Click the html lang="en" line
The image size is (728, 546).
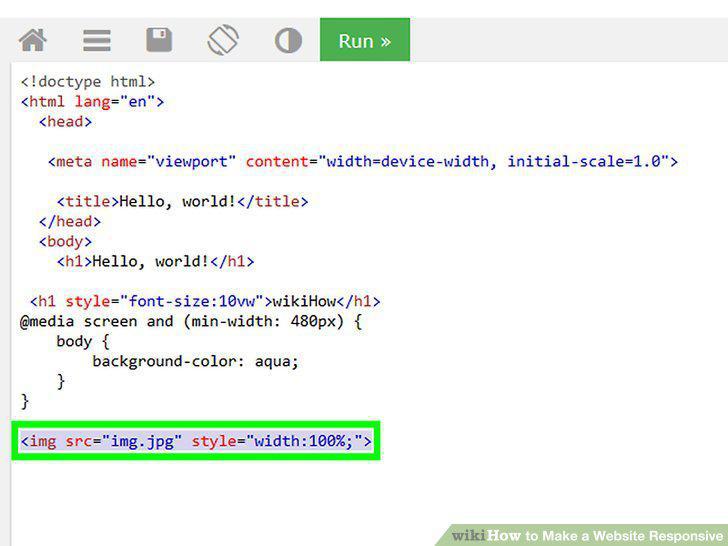click(92, 102)
